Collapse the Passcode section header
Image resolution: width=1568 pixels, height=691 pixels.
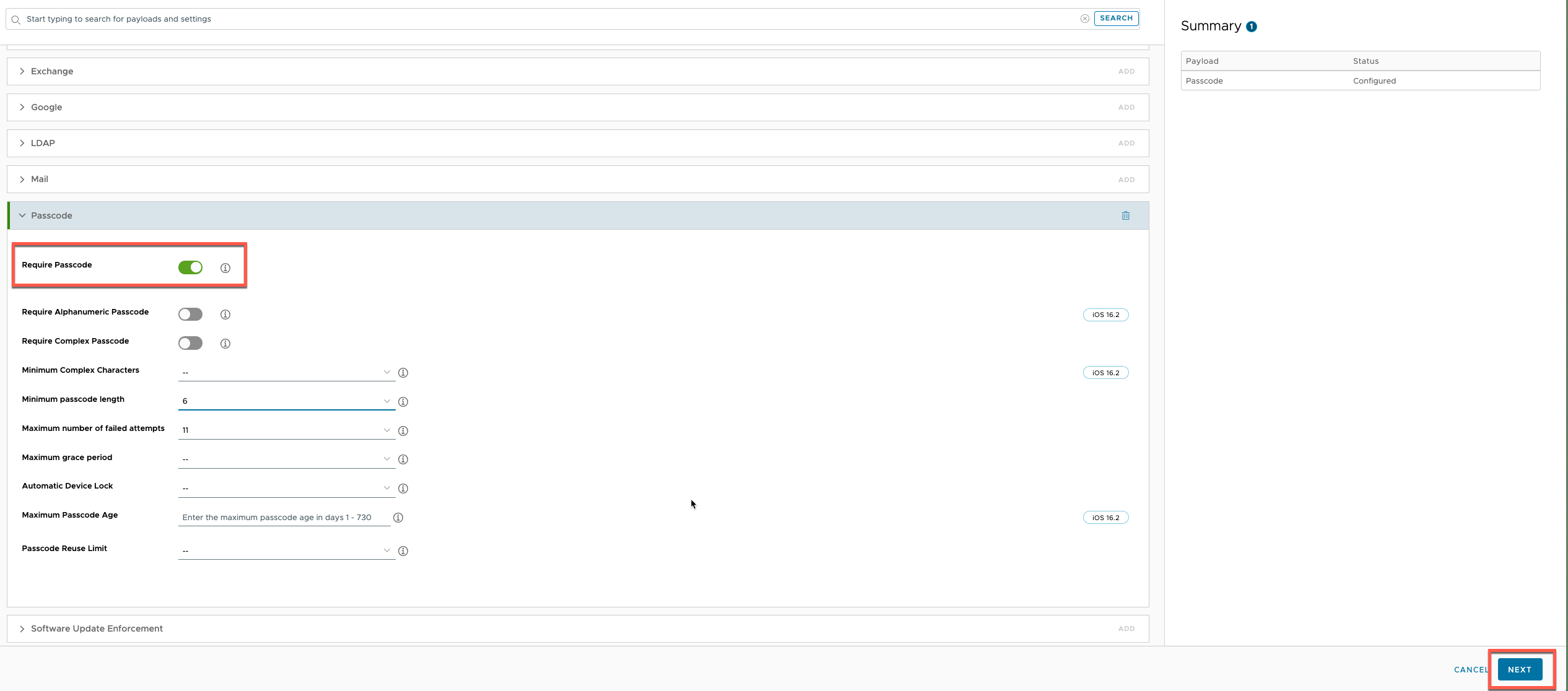51,215
